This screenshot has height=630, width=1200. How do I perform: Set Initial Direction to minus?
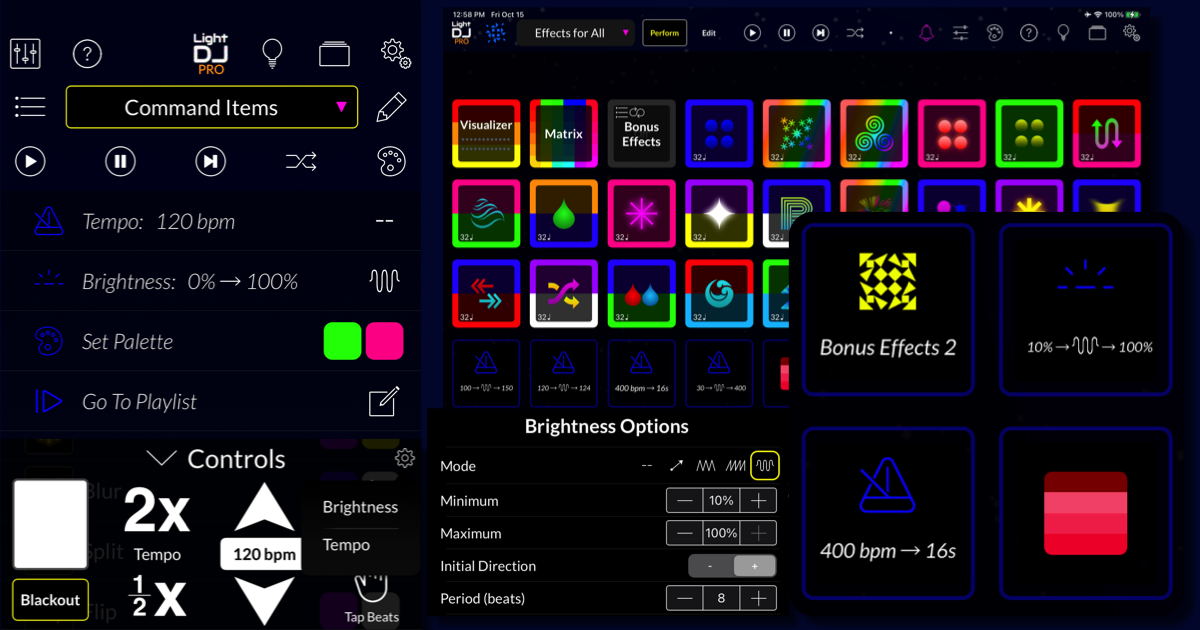click(x=710, y=566)
